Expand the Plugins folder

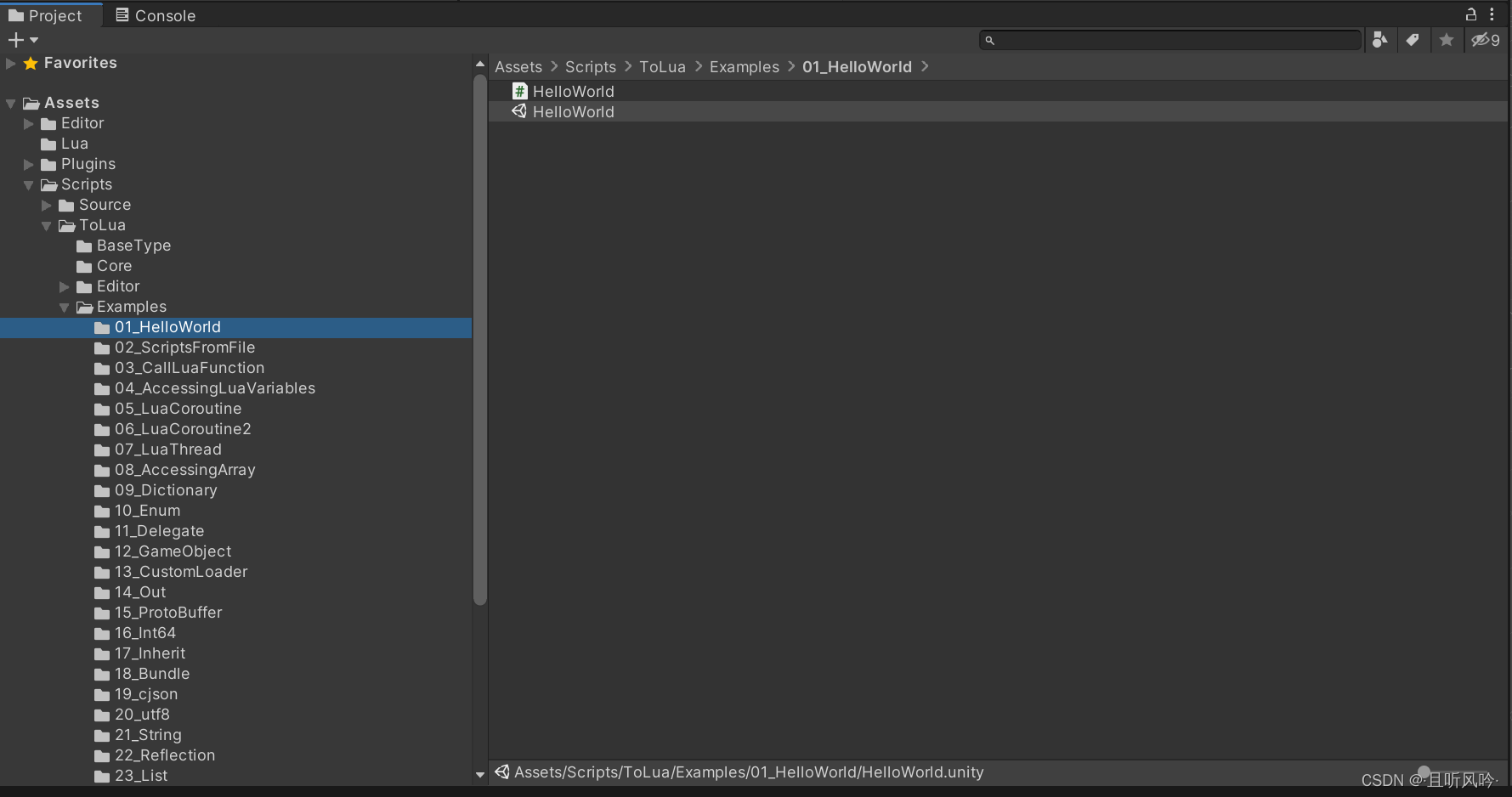coord(28,164)
